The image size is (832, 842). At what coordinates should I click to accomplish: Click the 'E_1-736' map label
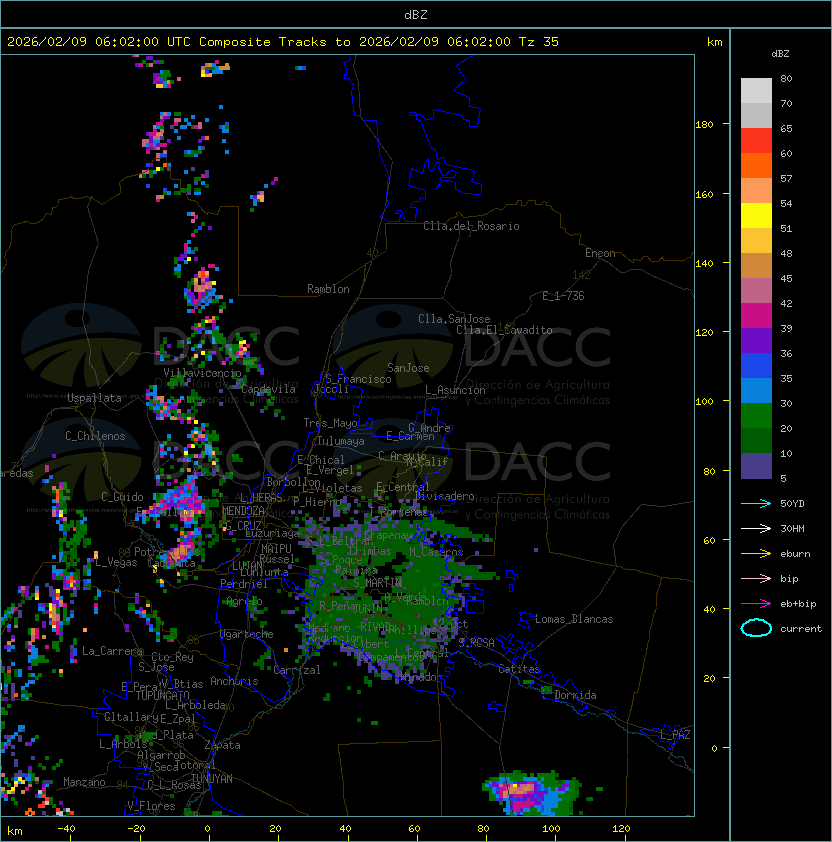[x=563, y=296]
